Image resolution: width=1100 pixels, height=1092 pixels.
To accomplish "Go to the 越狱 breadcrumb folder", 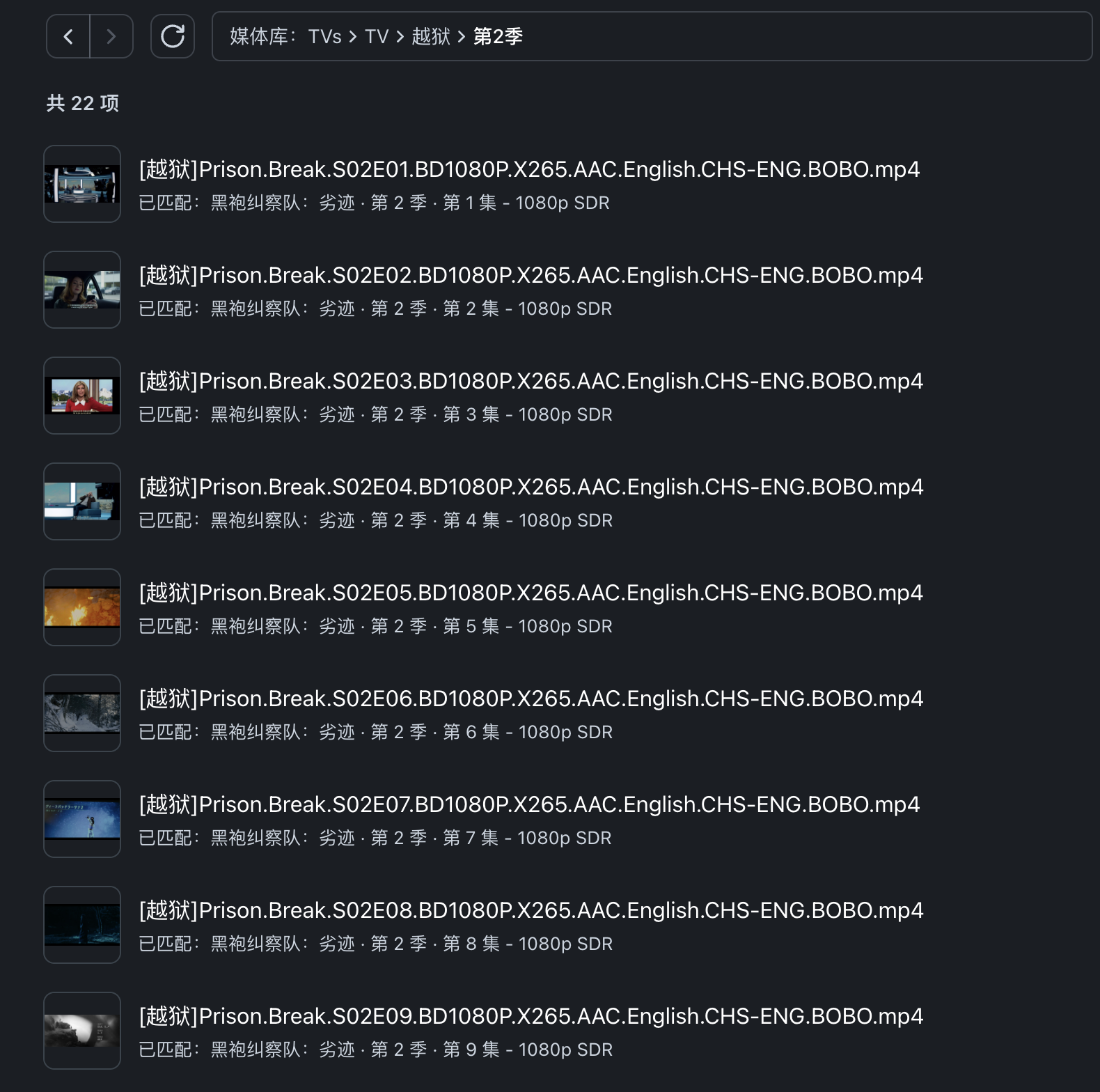I will [x=431, y=36].
